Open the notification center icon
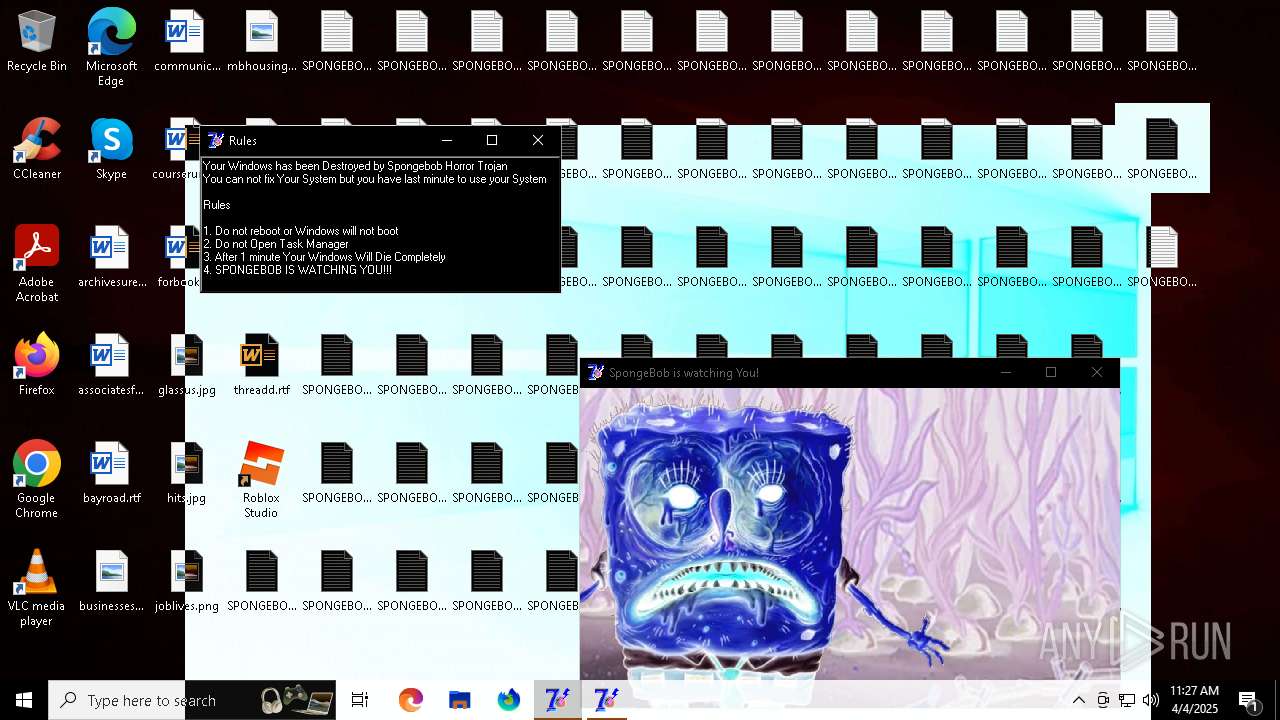Image resolution: width=1280 pixels, height=720 pixels. [x=1249, y=700]
